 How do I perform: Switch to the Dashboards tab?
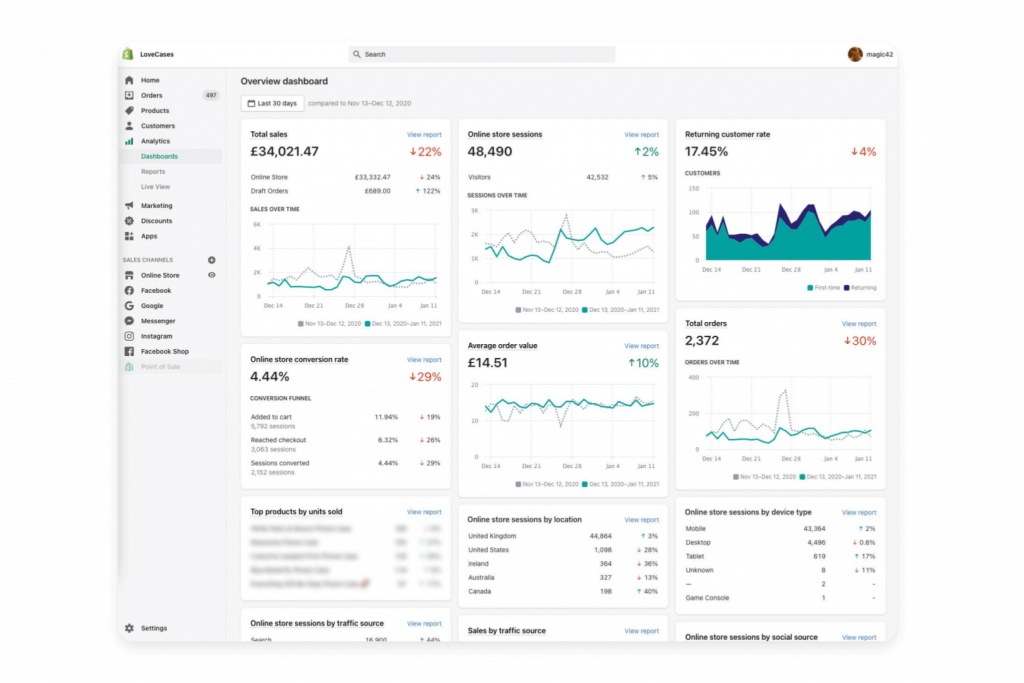[159, 156]
